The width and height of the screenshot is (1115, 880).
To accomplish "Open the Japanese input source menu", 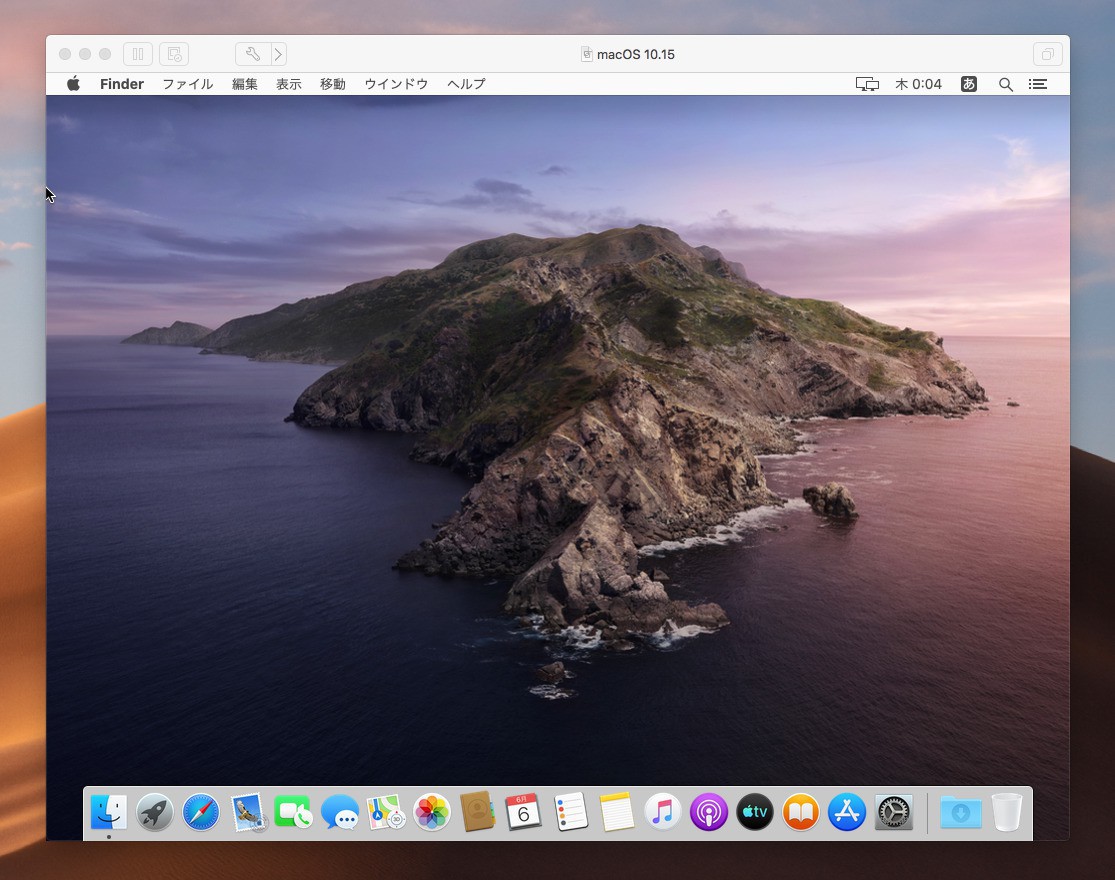I will click(x=968, y=84).
